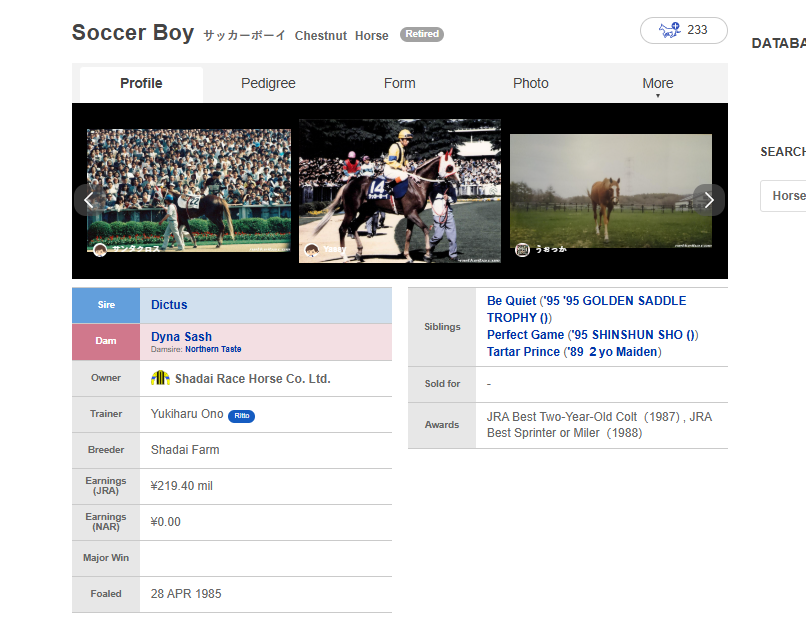The image size is (806, 631).
Task: Open the '95 Shinshun Sho race link
Action: pos(633,335)
